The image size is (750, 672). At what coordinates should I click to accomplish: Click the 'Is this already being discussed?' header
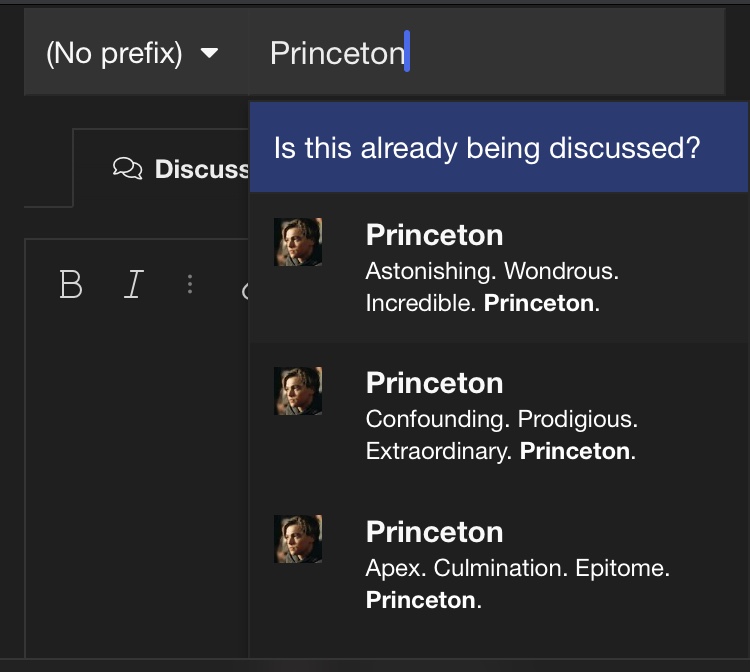pos(499,147)
